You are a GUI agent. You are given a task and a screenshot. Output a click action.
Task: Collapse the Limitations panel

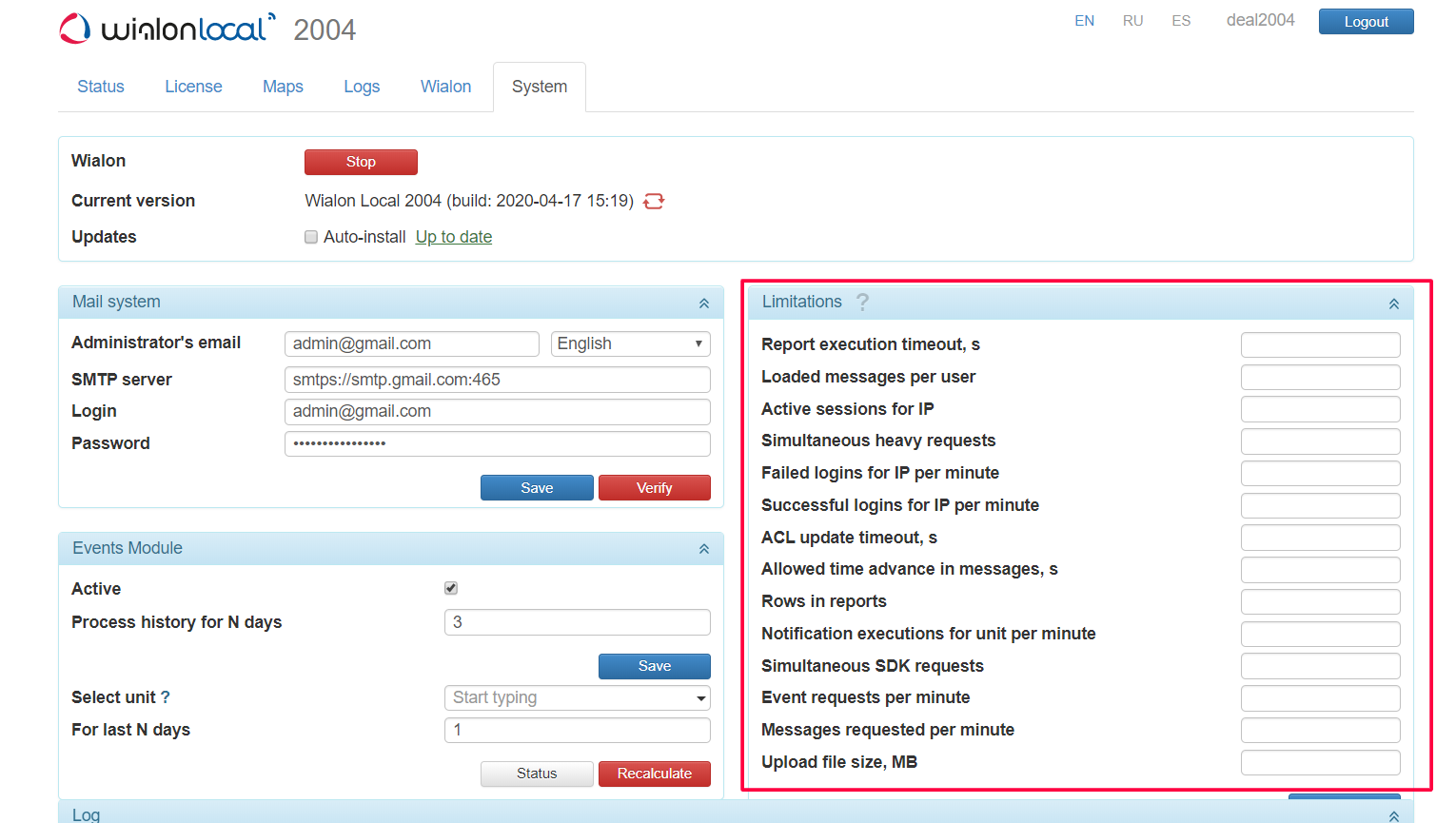click(1393, 302)
